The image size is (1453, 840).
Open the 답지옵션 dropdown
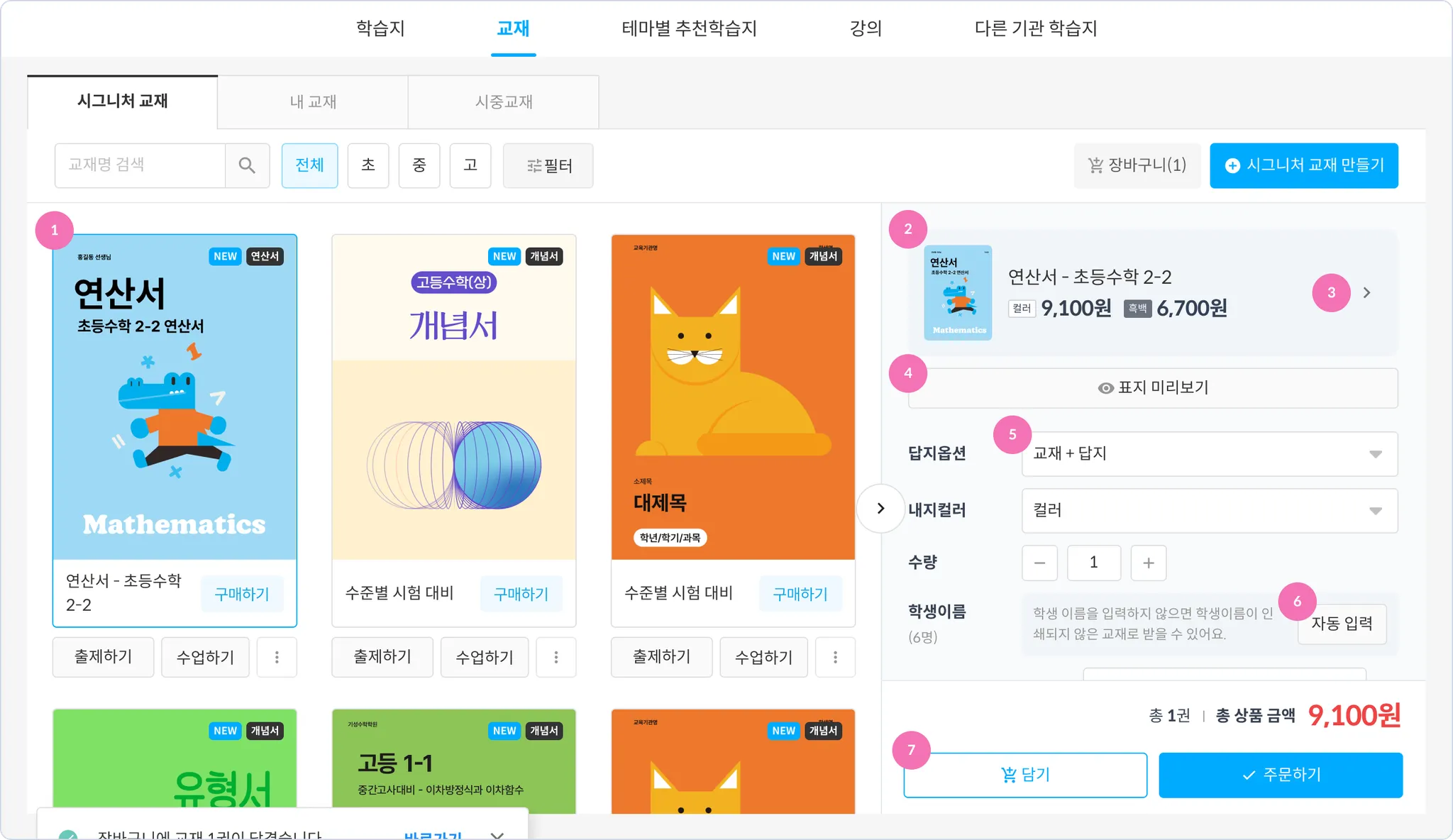click(1210, 454)
